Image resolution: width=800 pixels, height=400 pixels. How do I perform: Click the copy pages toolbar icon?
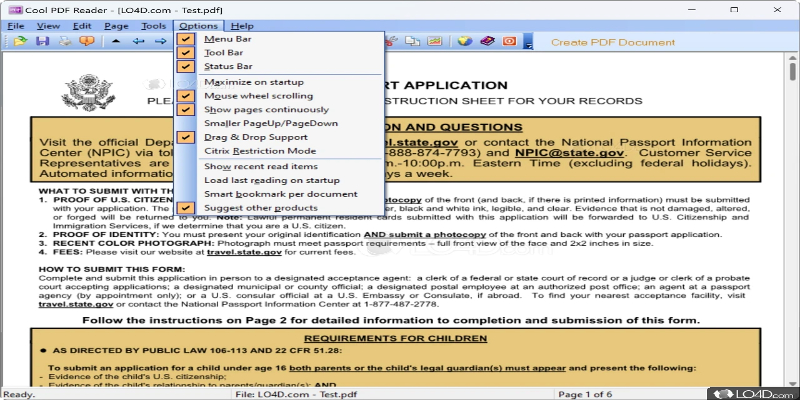point(415,42)
